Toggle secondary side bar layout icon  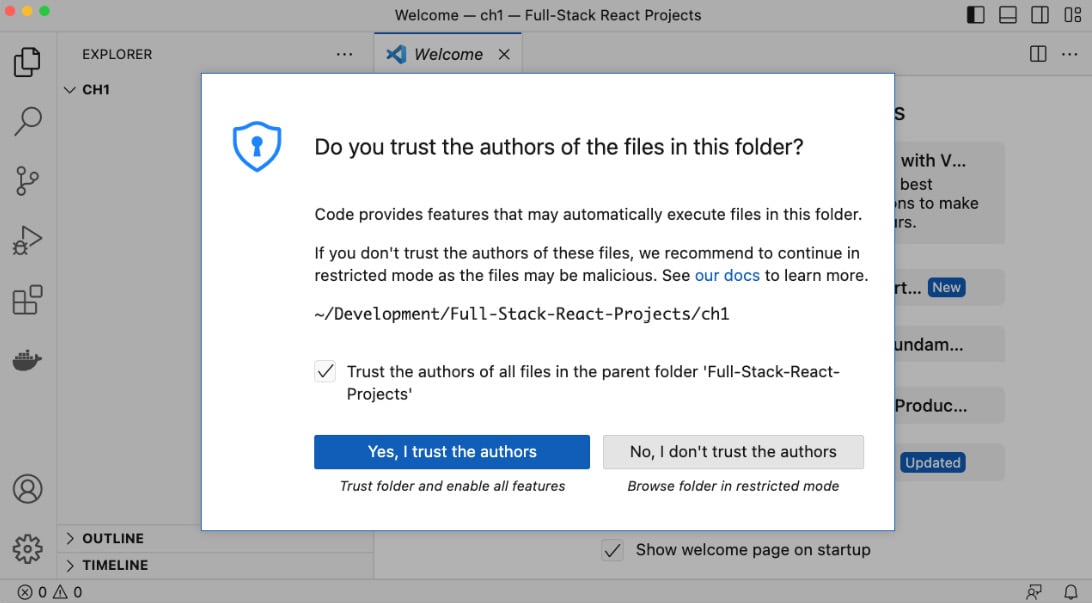(x=1040, y=15)
